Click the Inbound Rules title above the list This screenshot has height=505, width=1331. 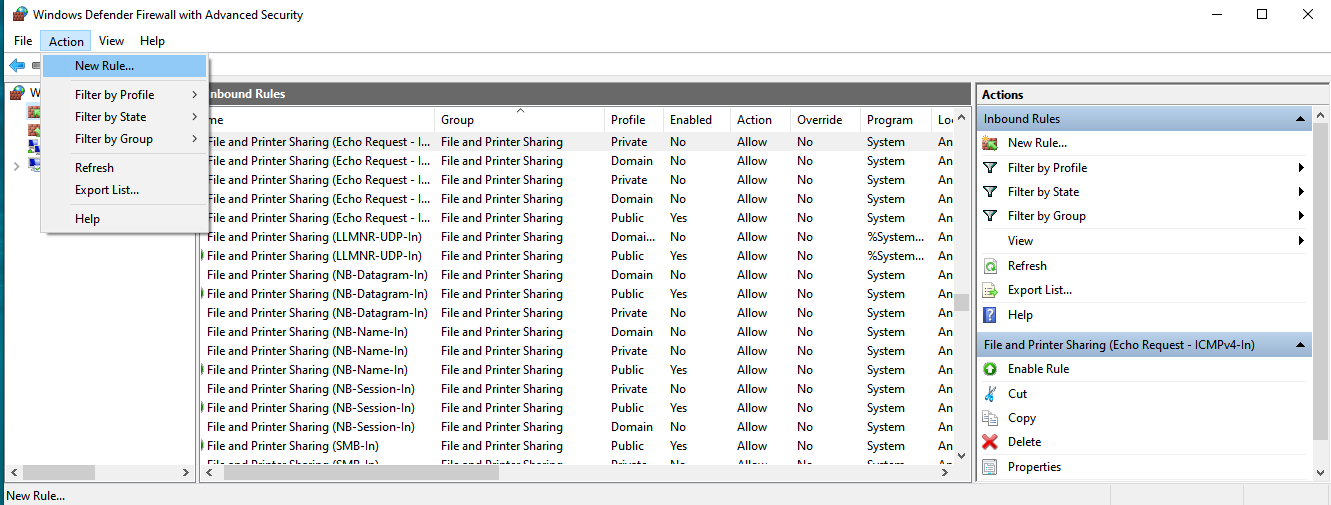[245, 94]
